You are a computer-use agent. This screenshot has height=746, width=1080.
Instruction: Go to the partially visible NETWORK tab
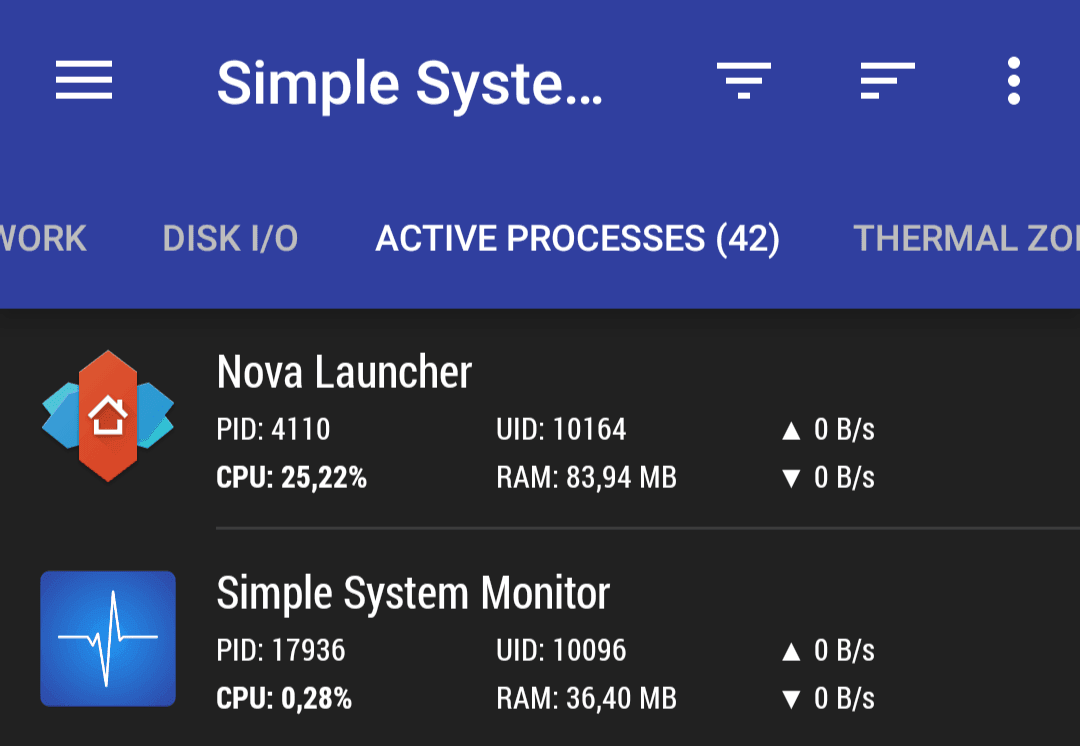click(43, 238)
